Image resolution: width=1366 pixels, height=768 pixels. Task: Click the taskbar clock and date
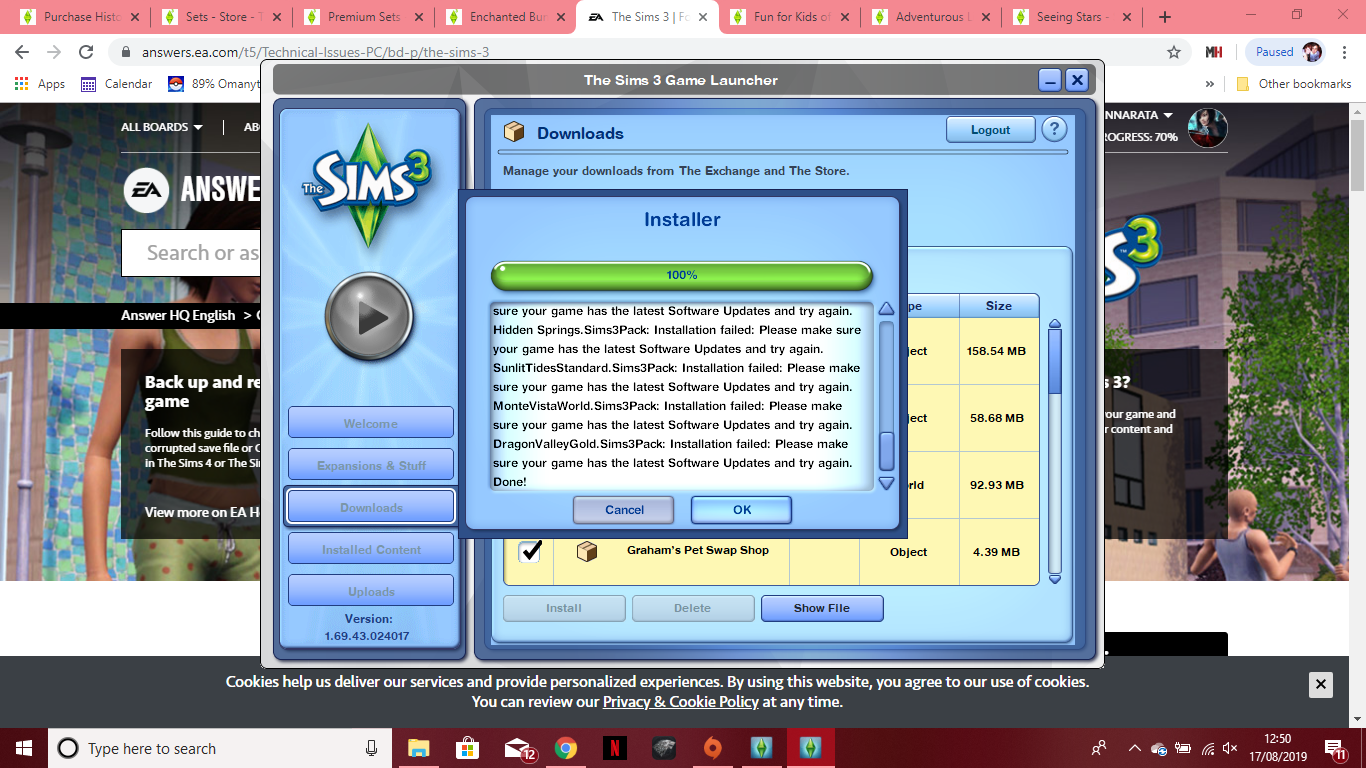coord(1276,748)
